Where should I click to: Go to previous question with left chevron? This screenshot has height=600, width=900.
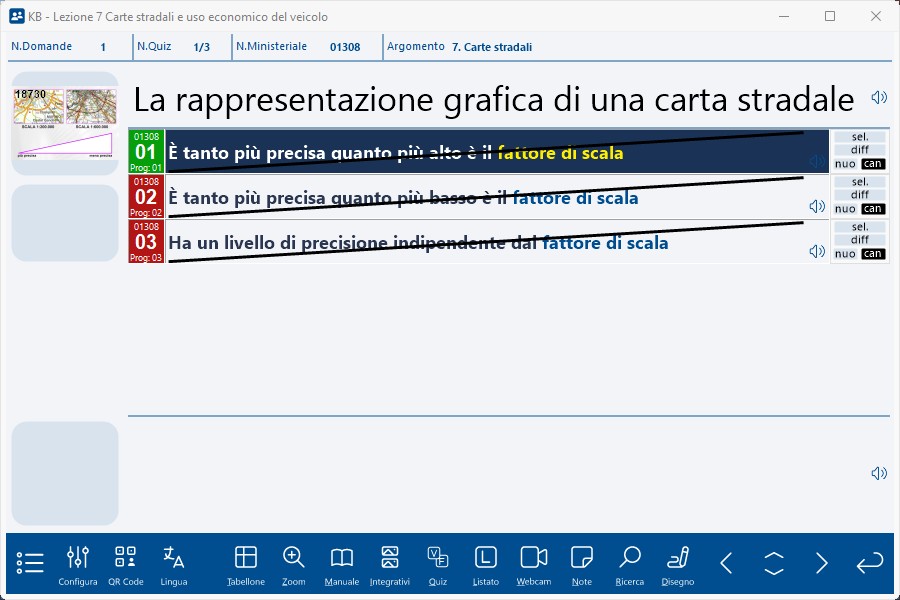[727, 563]
